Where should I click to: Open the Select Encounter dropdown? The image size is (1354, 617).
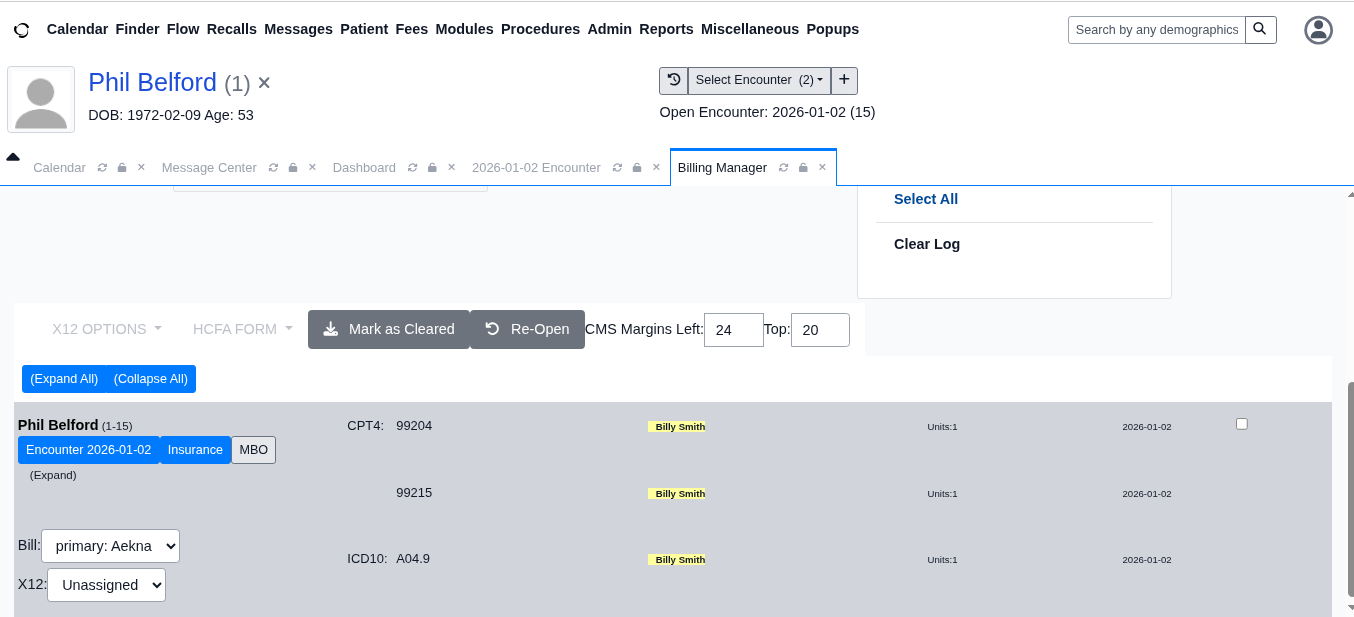759,80
